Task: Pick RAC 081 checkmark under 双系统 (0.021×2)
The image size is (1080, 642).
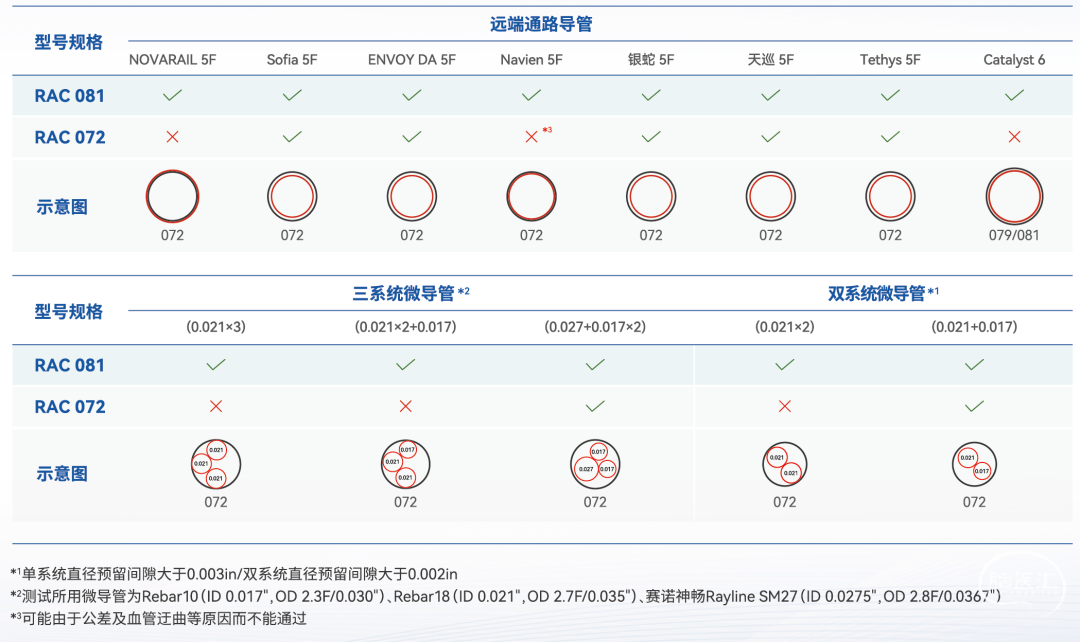Action: [785, 364]
